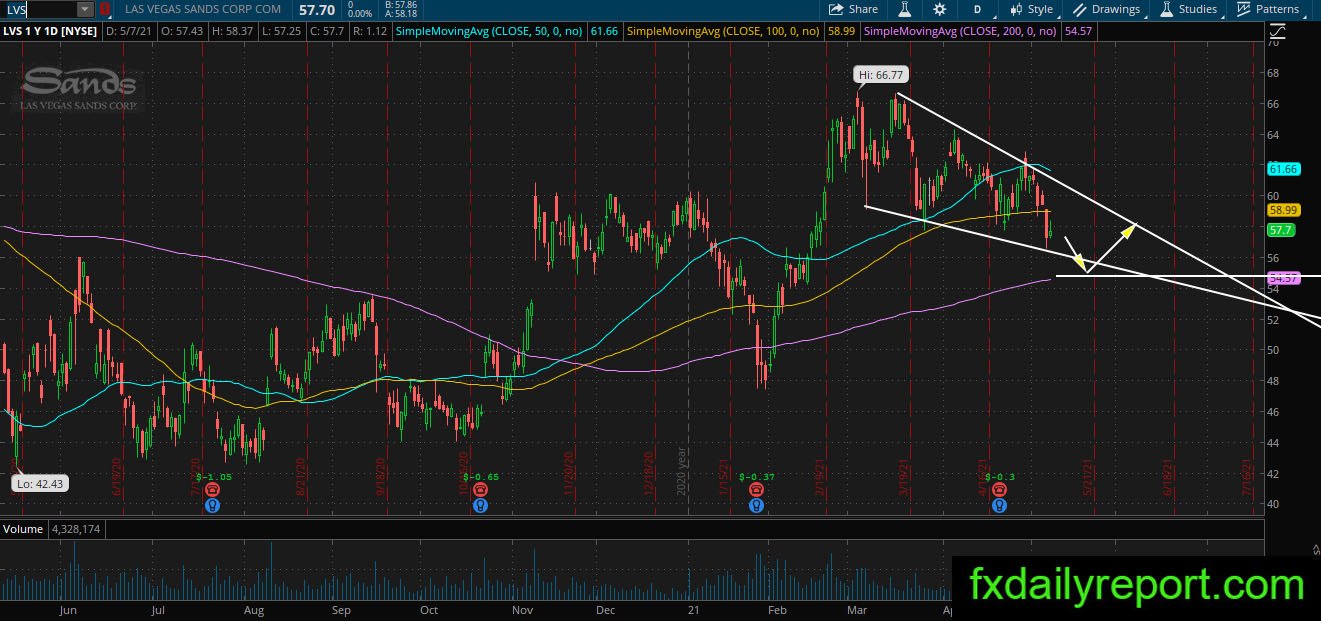Click the 57.7 green last price label

click(1281, 230)
